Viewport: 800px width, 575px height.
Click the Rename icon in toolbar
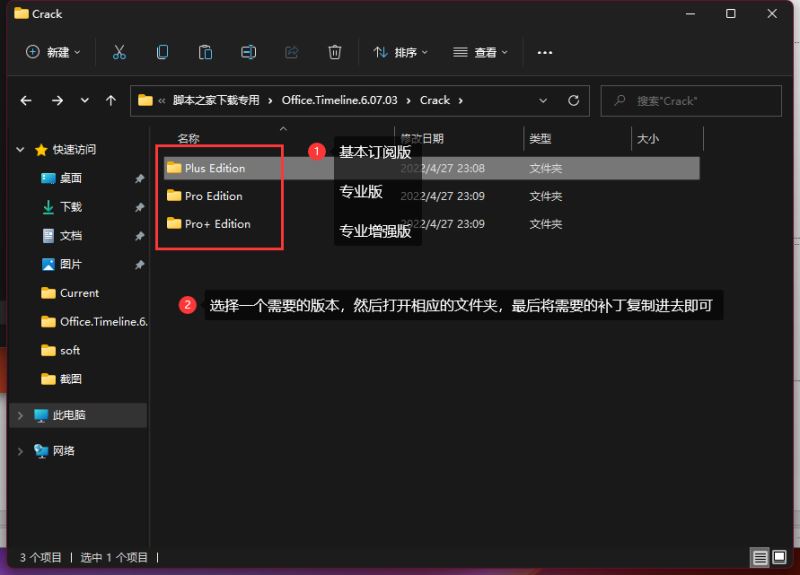[x=248, y=52]
